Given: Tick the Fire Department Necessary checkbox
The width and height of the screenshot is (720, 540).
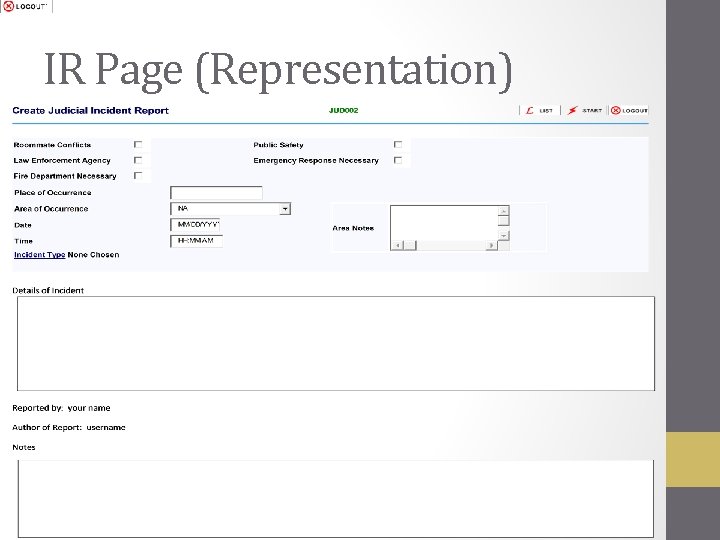Looking at the screenshot, I should point(138,176).
